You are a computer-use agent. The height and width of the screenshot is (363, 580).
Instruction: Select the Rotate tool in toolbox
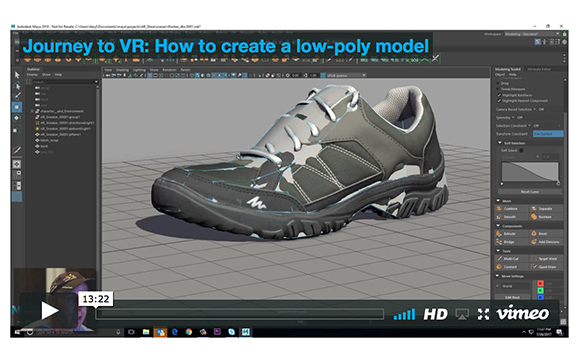17,118
